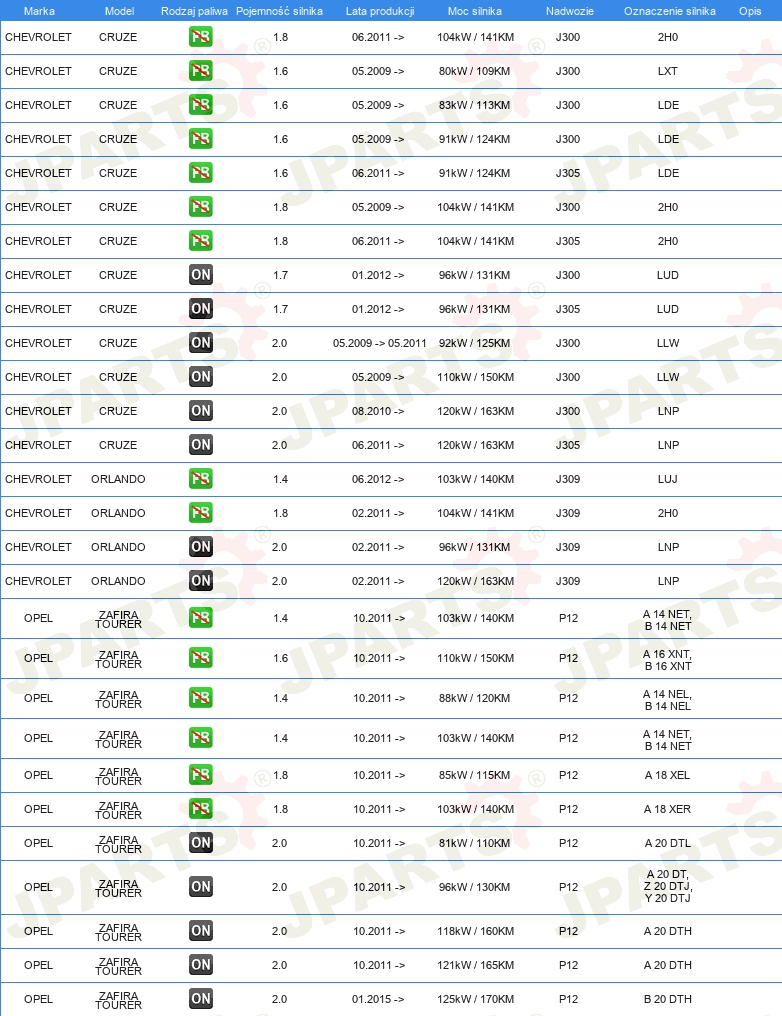Click diesel ON icon in Orlando 120kW / 163KM row
The image size is (782, 1016).
point(201,581)
